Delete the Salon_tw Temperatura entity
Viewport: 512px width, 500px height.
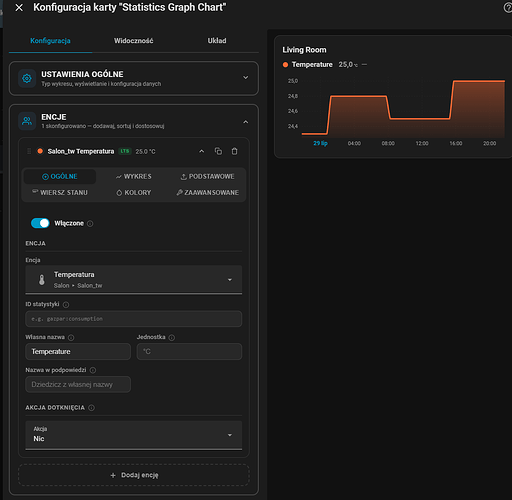[x=235, y=151]
